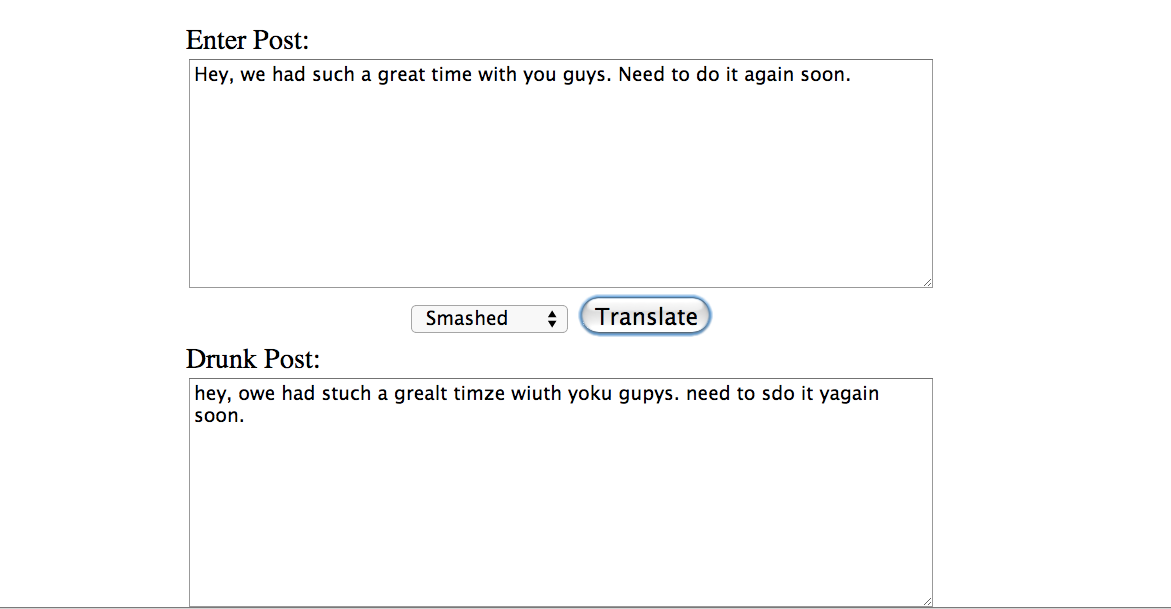Place cursor after 'soon.' in Enter Post text

[853, 75]
